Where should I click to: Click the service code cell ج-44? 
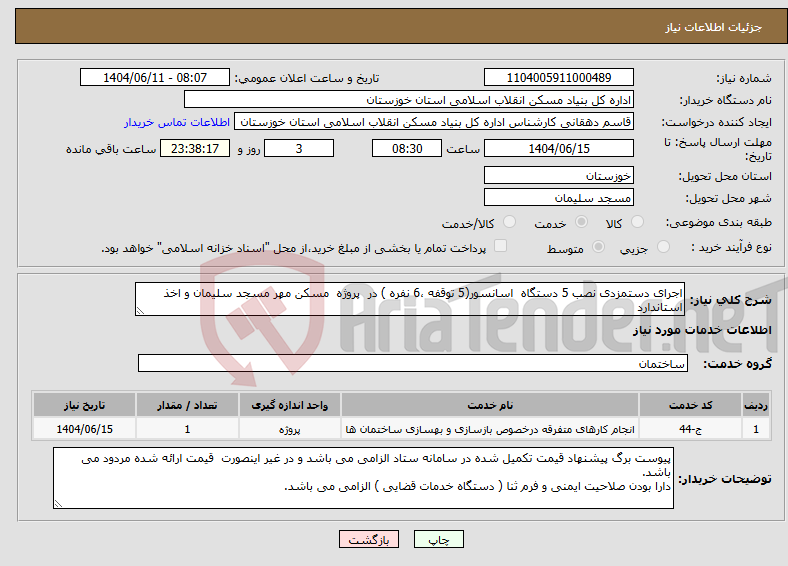click(691, 429)
